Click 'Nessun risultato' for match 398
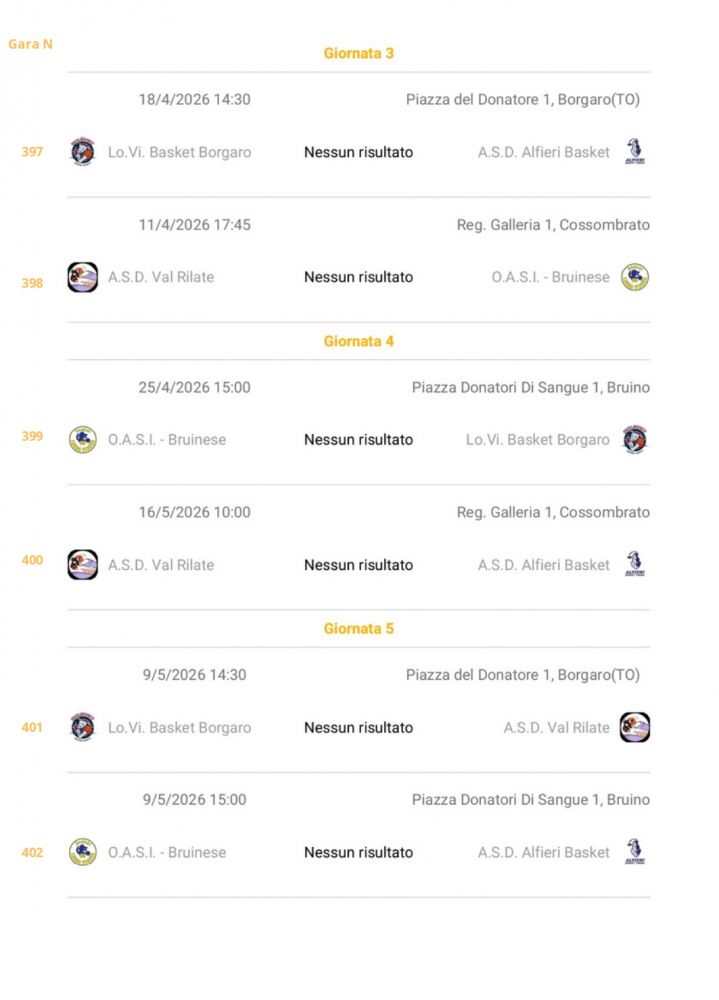Image resolution: width=719 pixels, height=1000 pixels. coord(358,277)
